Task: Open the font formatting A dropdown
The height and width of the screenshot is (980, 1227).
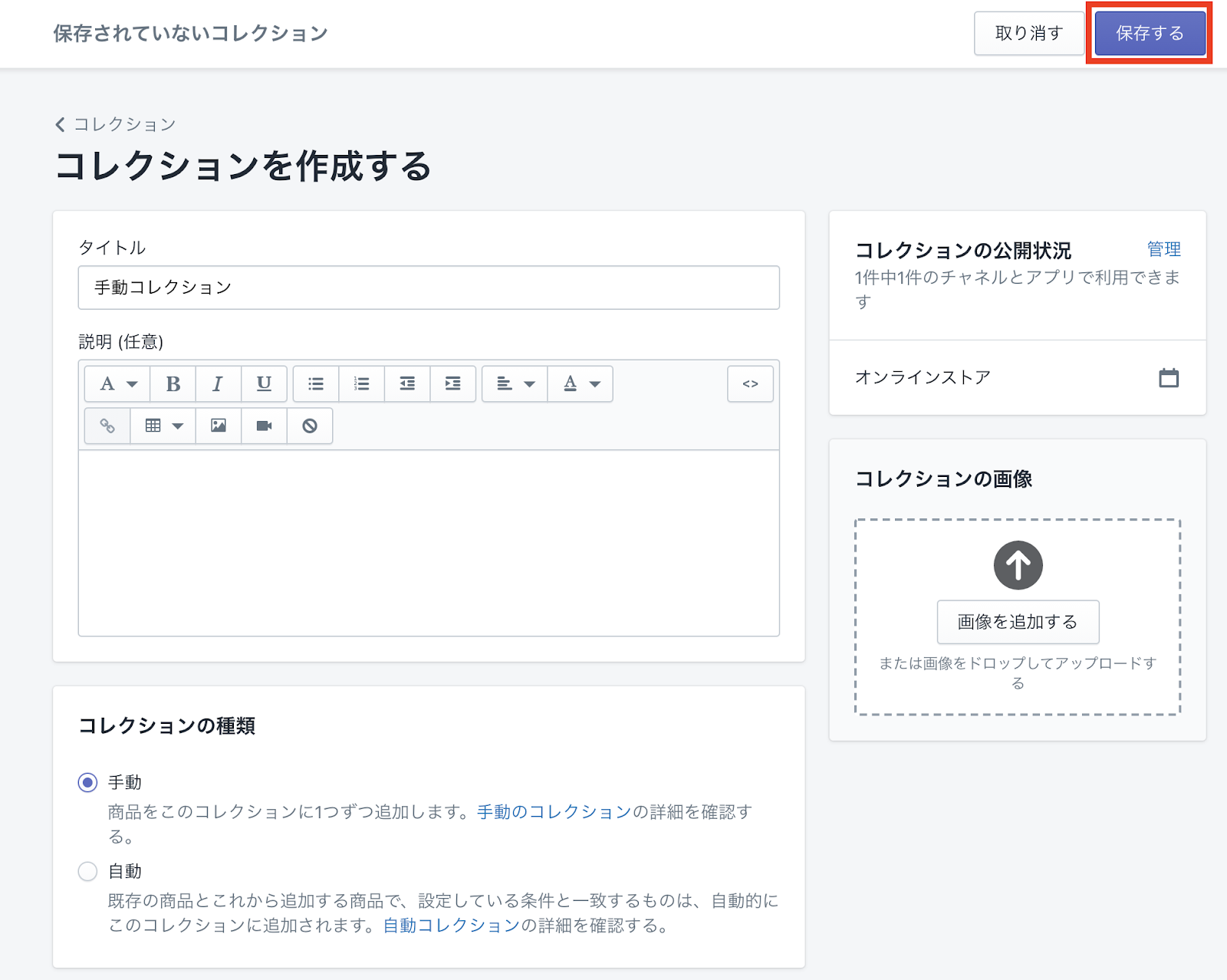Action: click(x=118, y=383)
